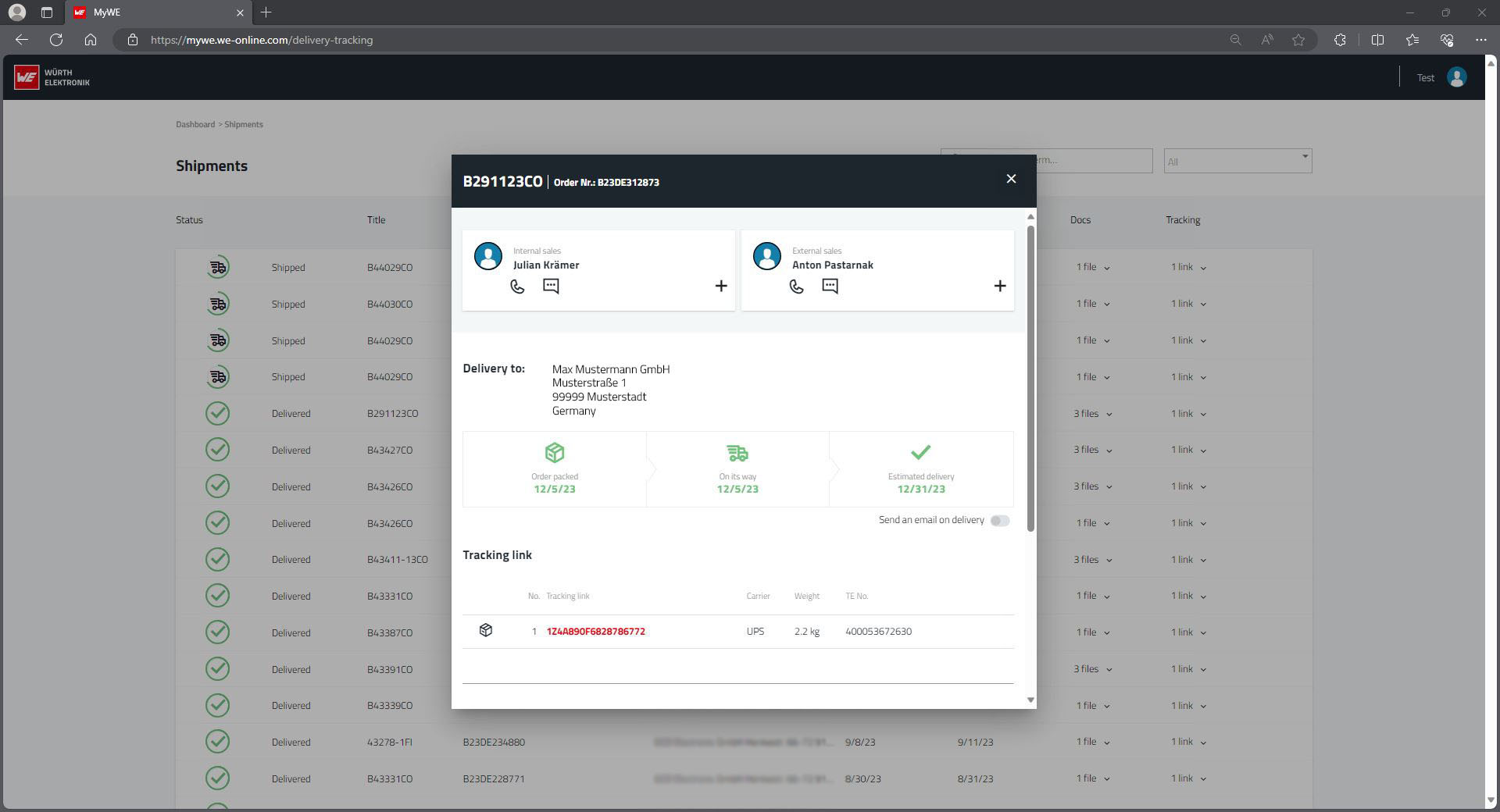Expand Internal sales contact with plus icon
Viewport: 1500px width, 812px height.
[x=720, y=287]
